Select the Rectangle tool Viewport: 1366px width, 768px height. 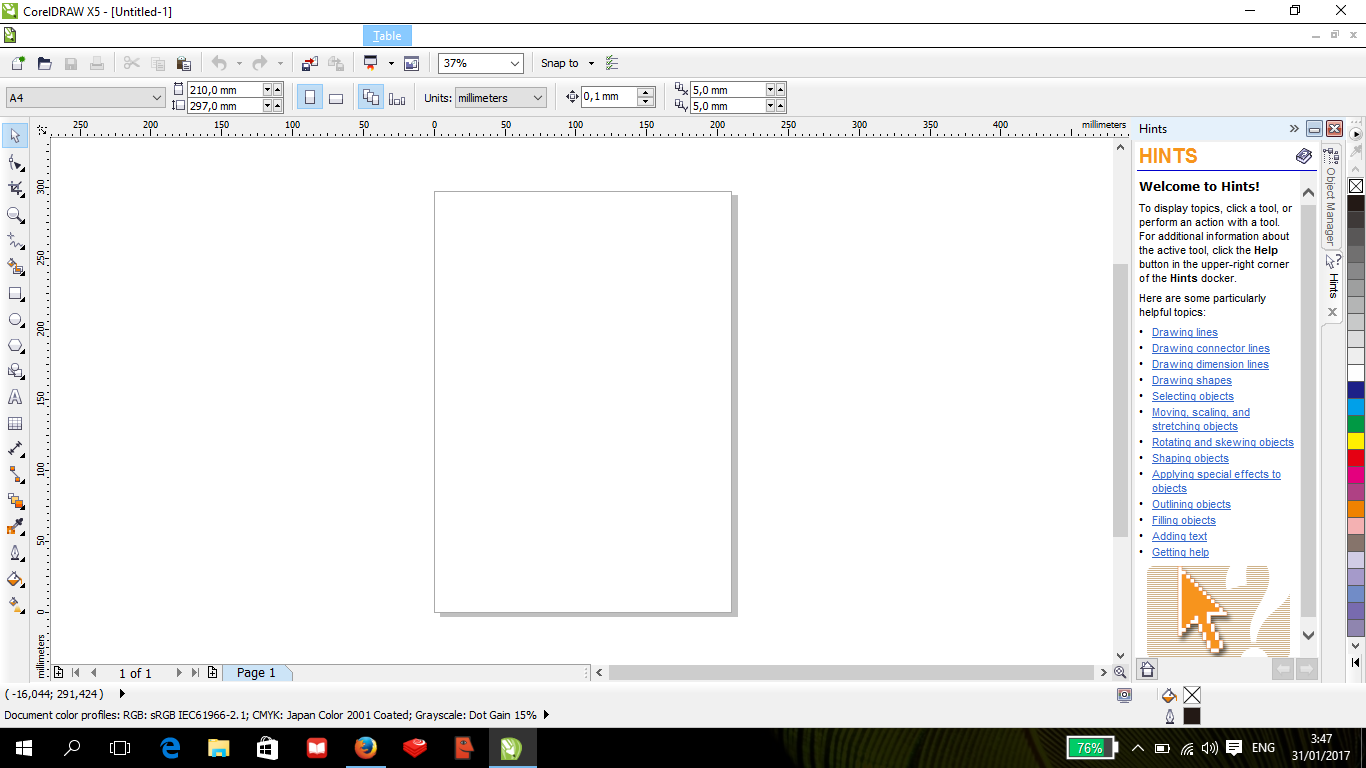(x=16, y=293)
